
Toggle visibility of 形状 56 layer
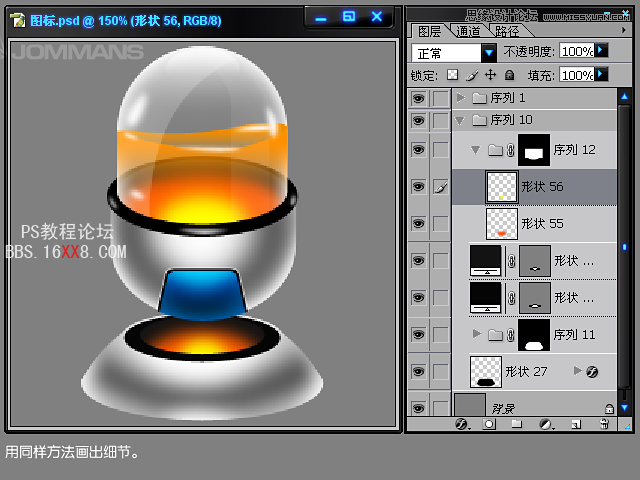(418, 186)
